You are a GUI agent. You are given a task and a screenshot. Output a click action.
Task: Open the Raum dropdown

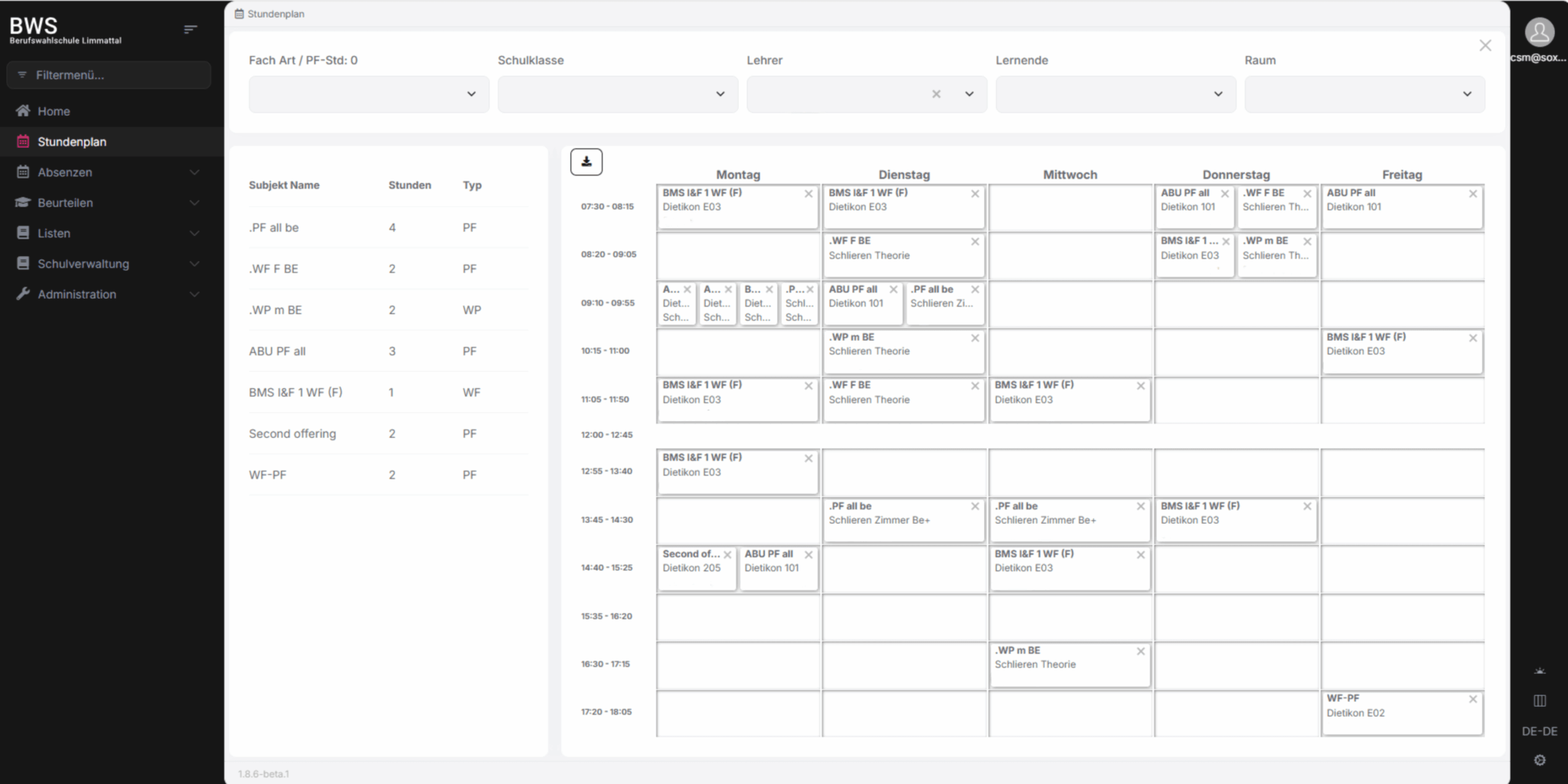[1364, 94]
